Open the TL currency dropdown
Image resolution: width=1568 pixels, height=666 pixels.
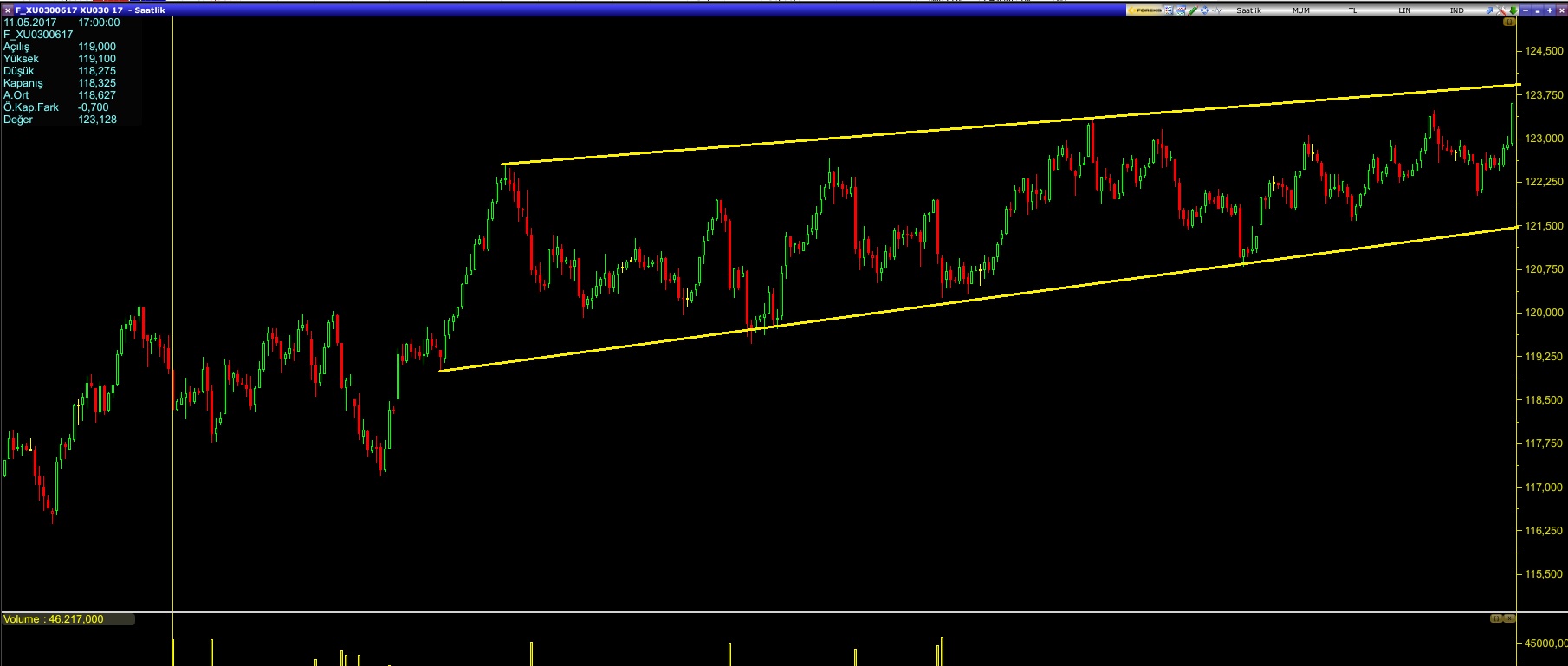(1352, 10)
